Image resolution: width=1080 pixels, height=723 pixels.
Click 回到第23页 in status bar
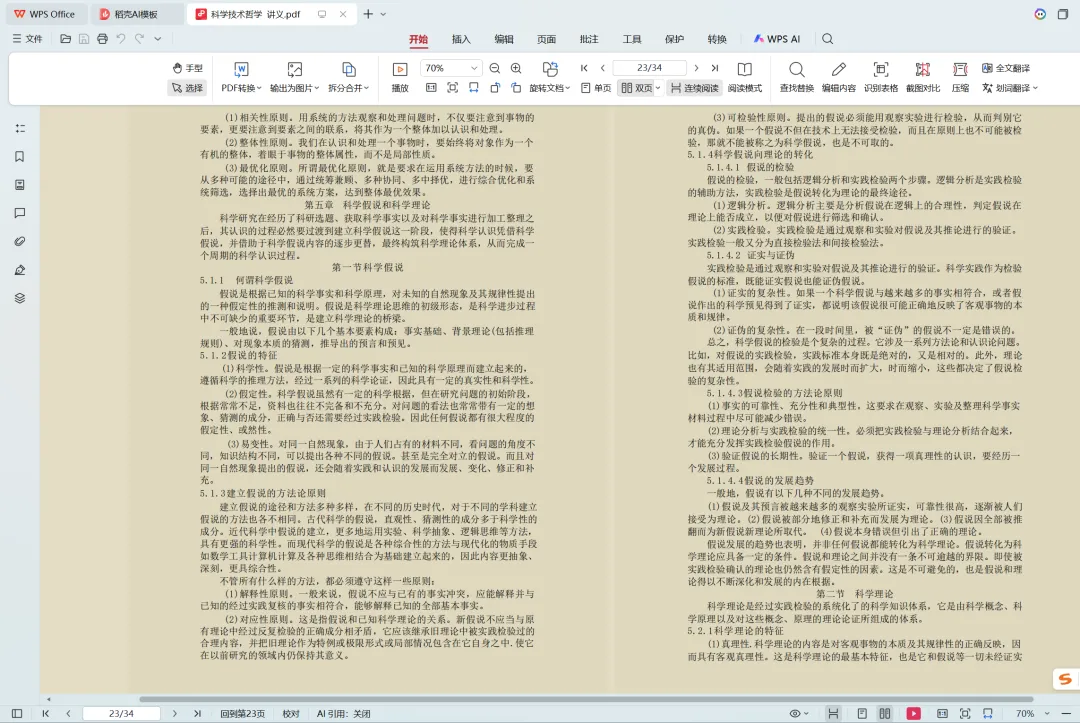point(242,714)
